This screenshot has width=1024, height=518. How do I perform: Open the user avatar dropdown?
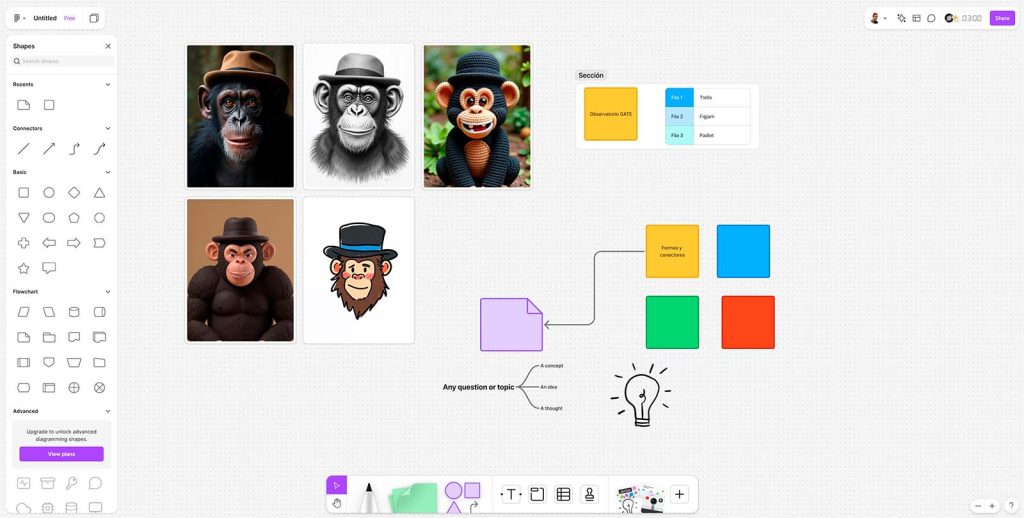click(x=878, y=18)
